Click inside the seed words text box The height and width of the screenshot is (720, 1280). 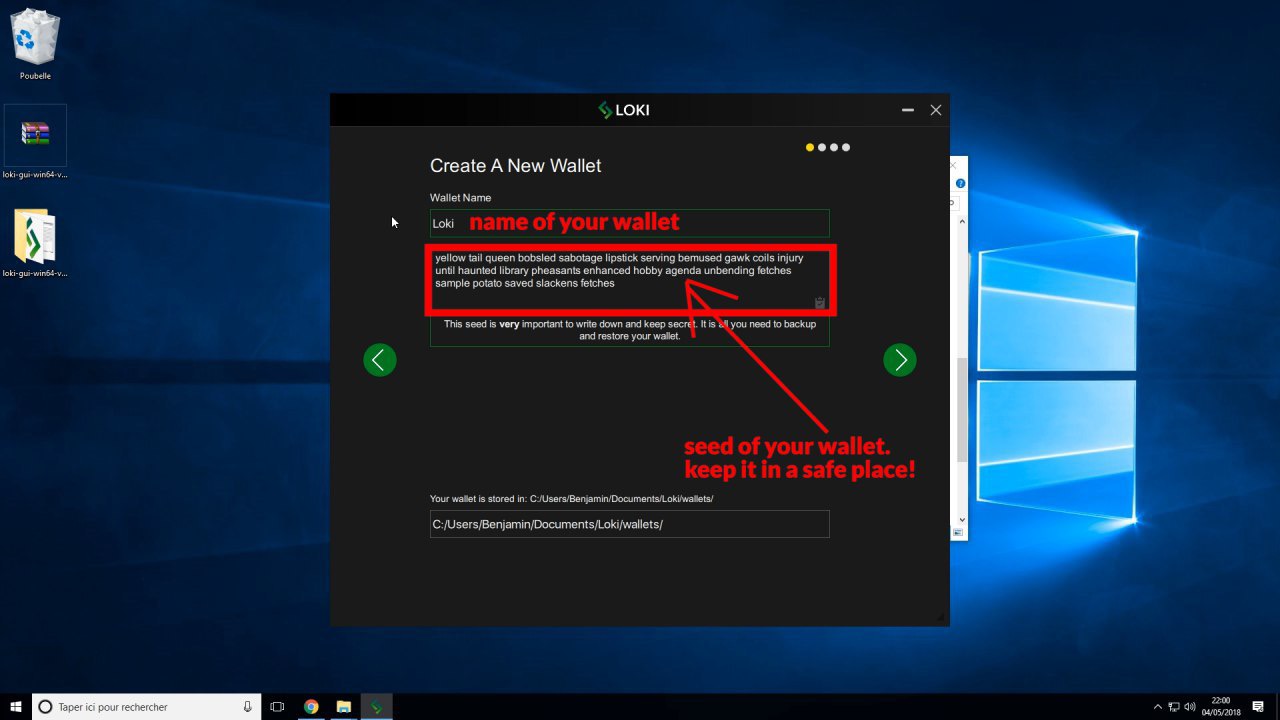[630, 279]
